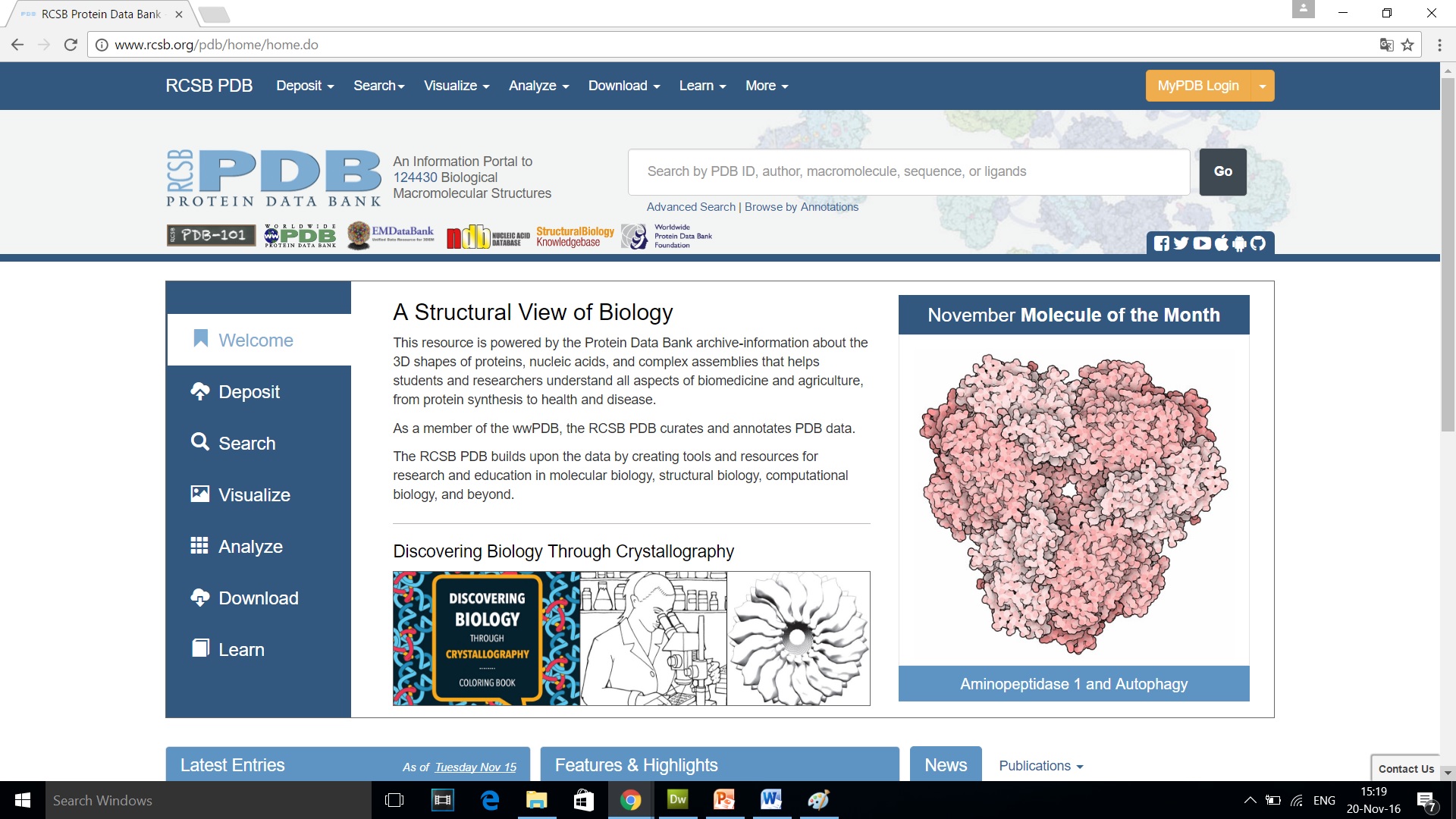Image resolution: width=1456 pixels, height=819 pixels.
Task: Select Deposit in the sidebar
Action: [x=259, y=391]
